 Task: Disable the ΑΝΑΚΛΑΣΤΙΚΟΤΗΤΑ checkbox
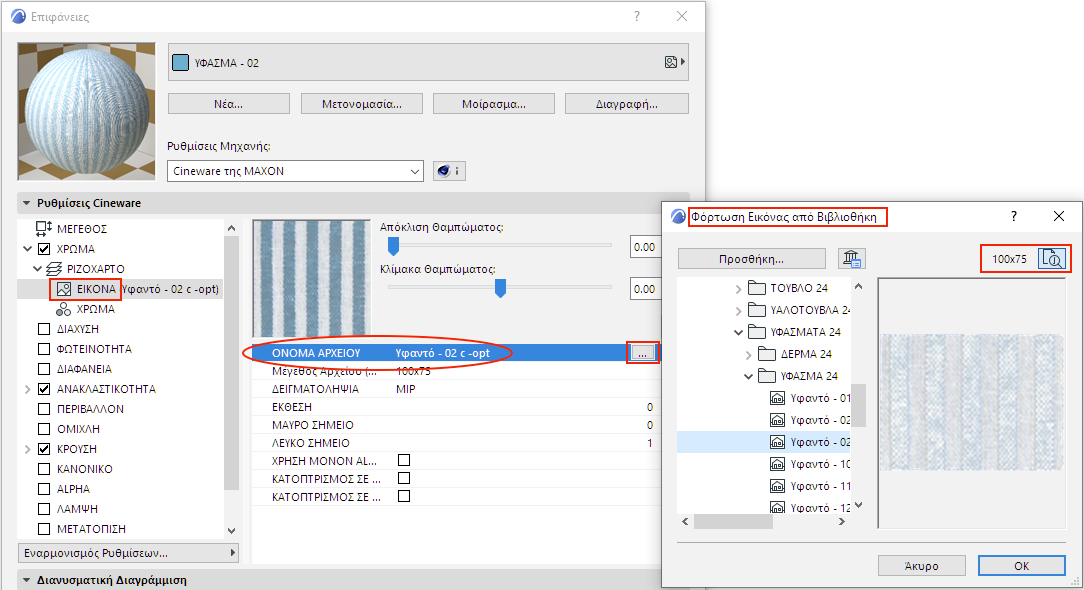click(x=44, y=389)
